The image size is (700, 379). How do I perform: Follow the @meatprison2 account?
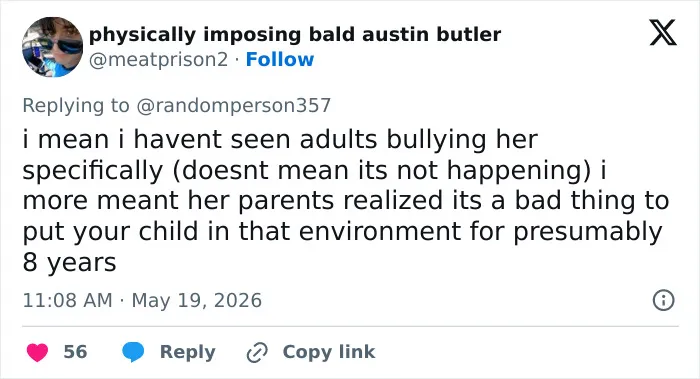click(x=280, y=59)
